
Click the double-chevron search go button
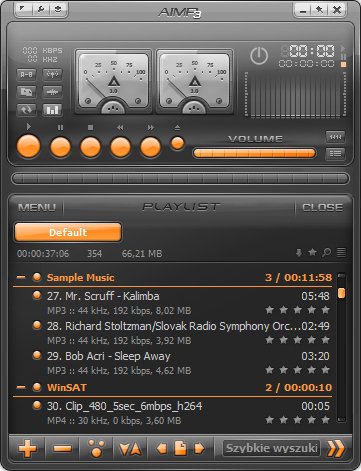coord(336,449)
